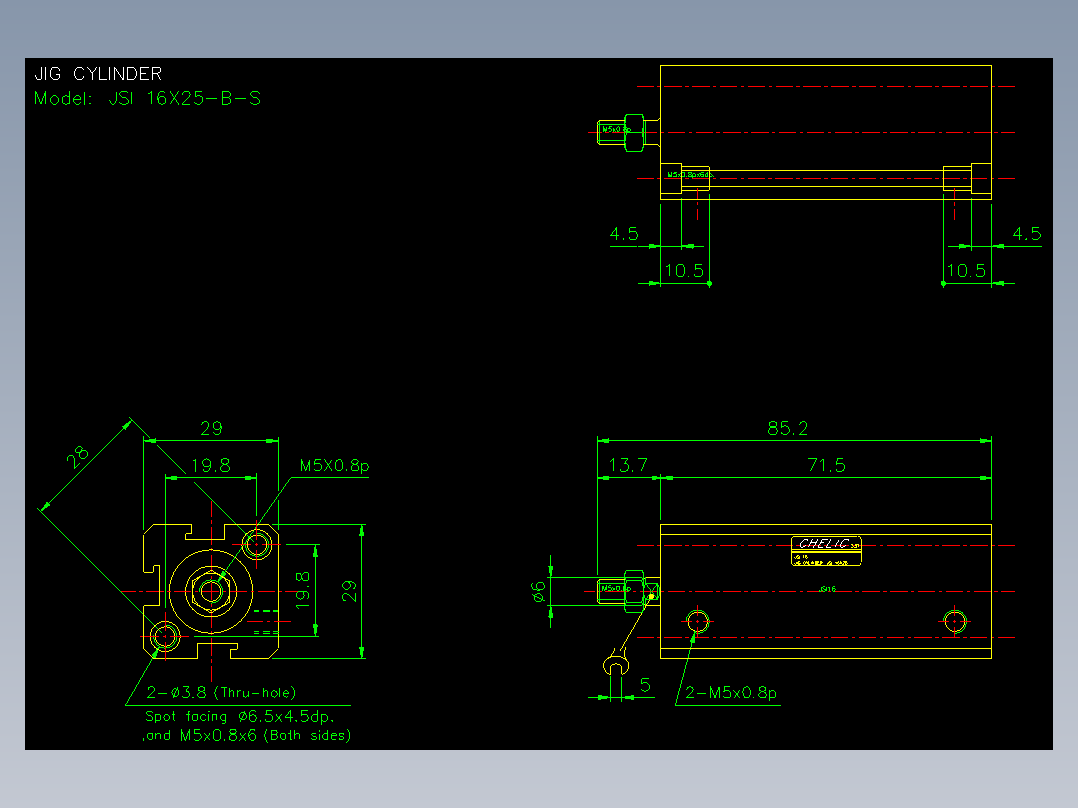This screenshot has height=808, width=1078.
Task: Click the CHELIC nameplate on cylinder body
Action: pos(826,551)
